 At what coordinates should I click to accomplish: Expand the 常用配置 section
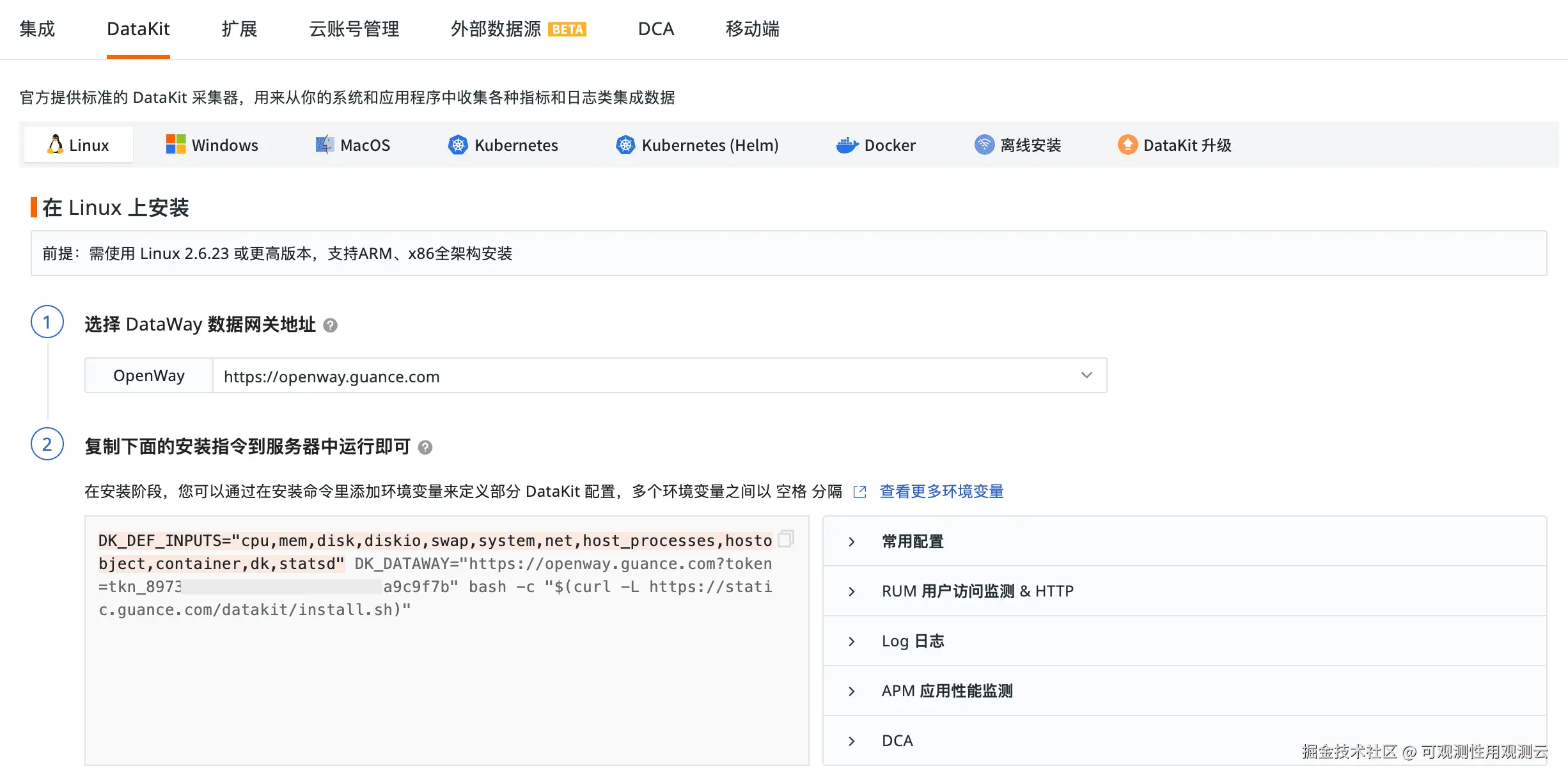point(912,542)
